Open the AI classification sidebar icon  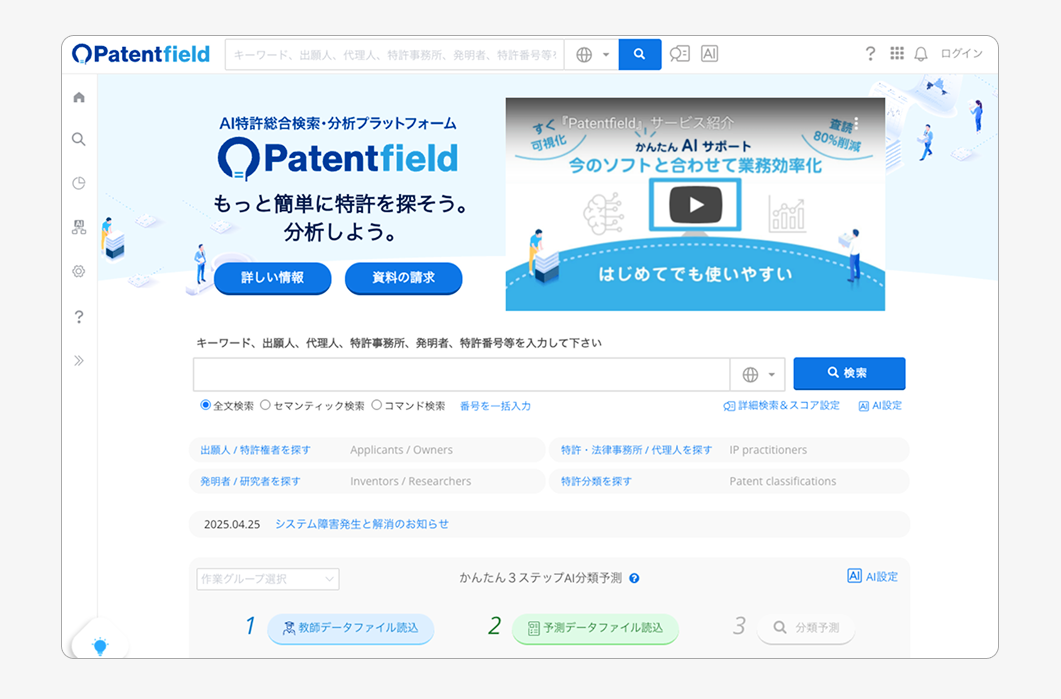point(79,227)
